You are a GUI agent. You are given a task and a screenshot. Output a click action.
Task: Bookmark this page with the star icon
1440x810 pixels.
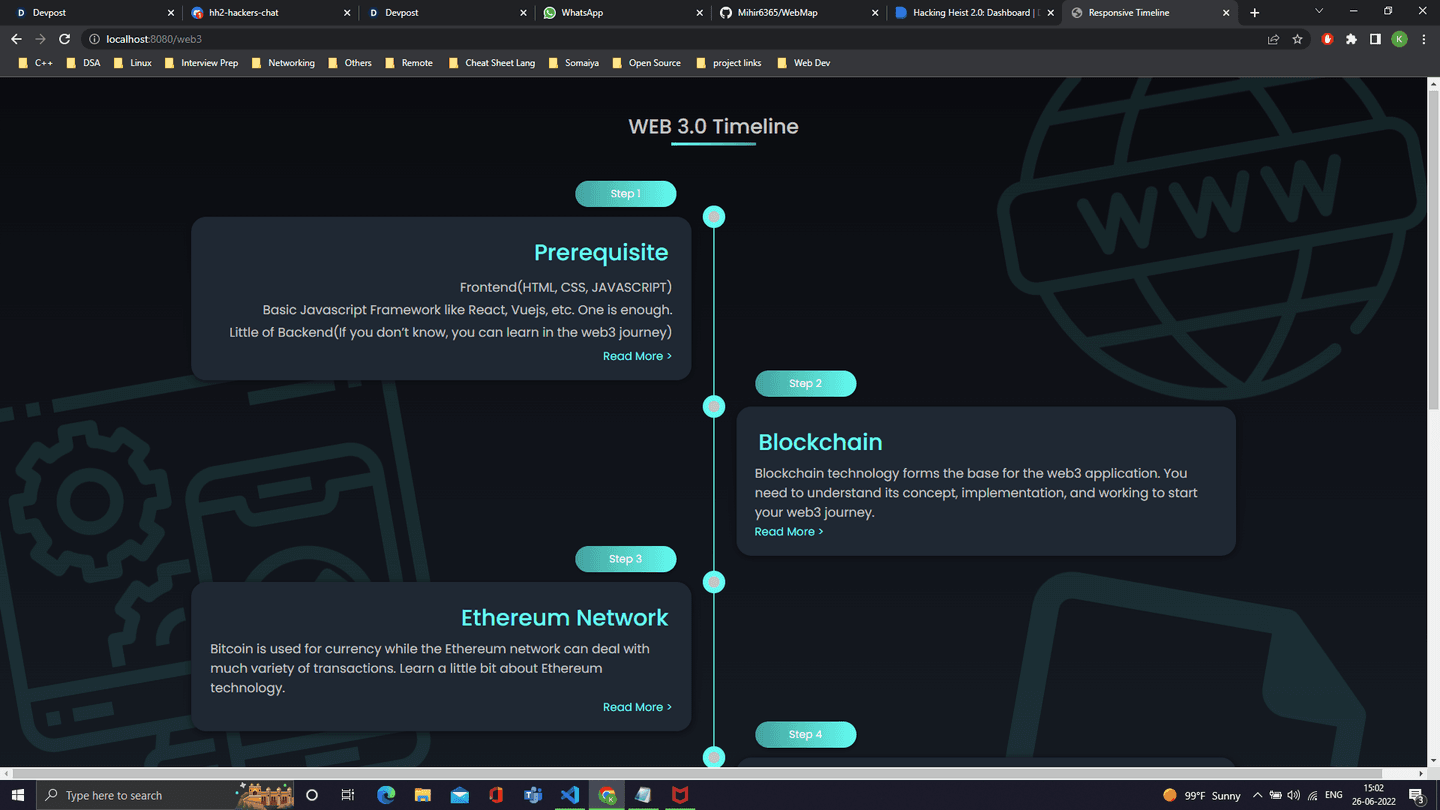(x=1297, y=39)
